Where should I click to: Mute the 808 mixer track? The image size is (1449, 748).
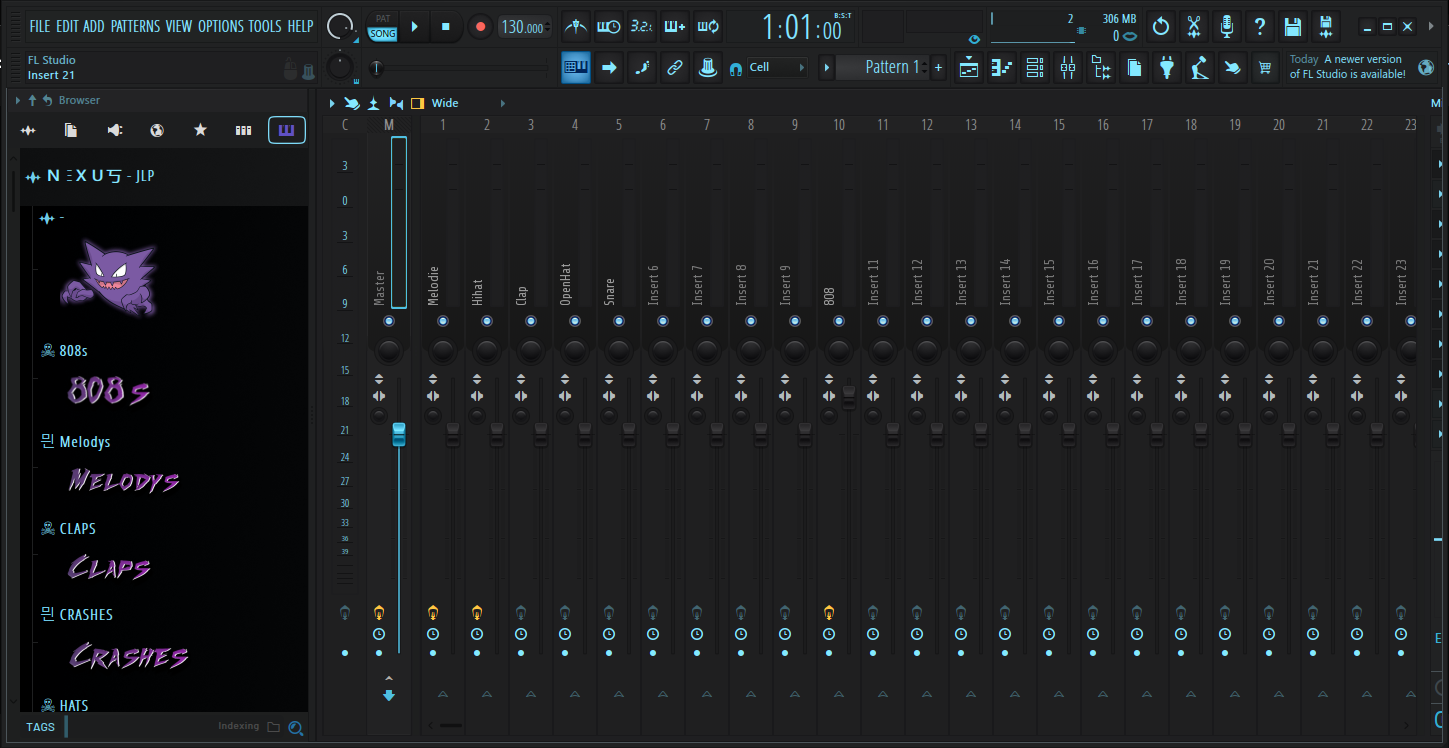pyautogui.click(x=828, y=653)
